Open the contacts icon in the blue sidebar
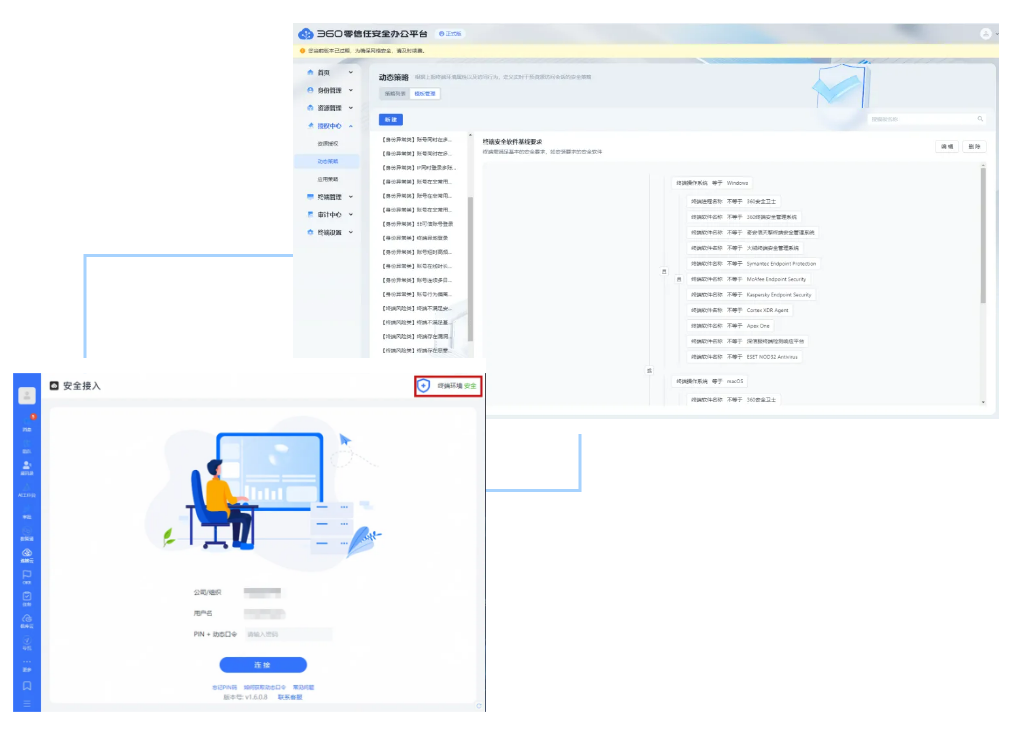Screen dimensions: 1011x735 27,466
